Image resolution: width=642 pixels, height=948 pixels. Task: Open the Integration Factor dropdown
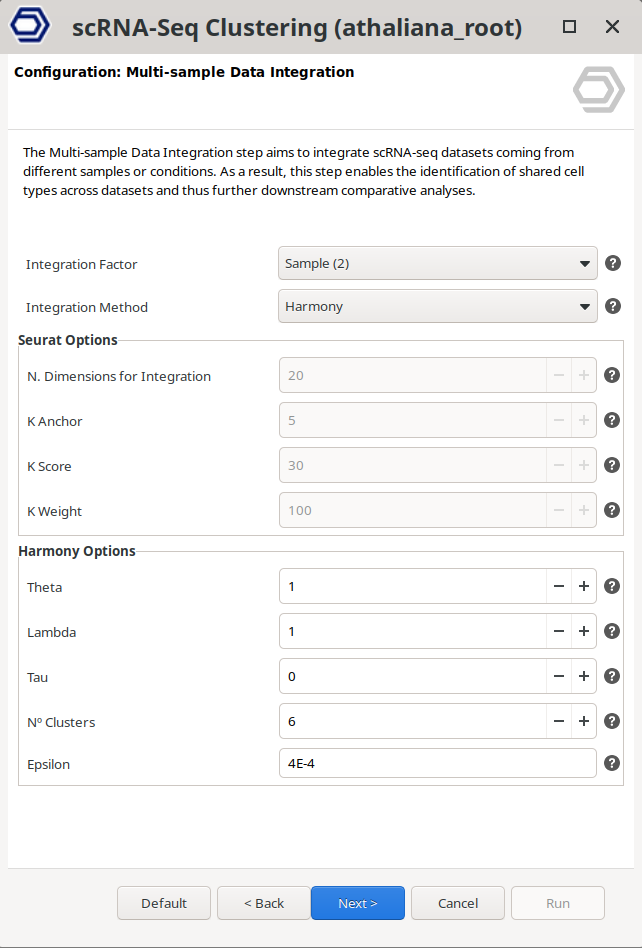pos(437,264)
